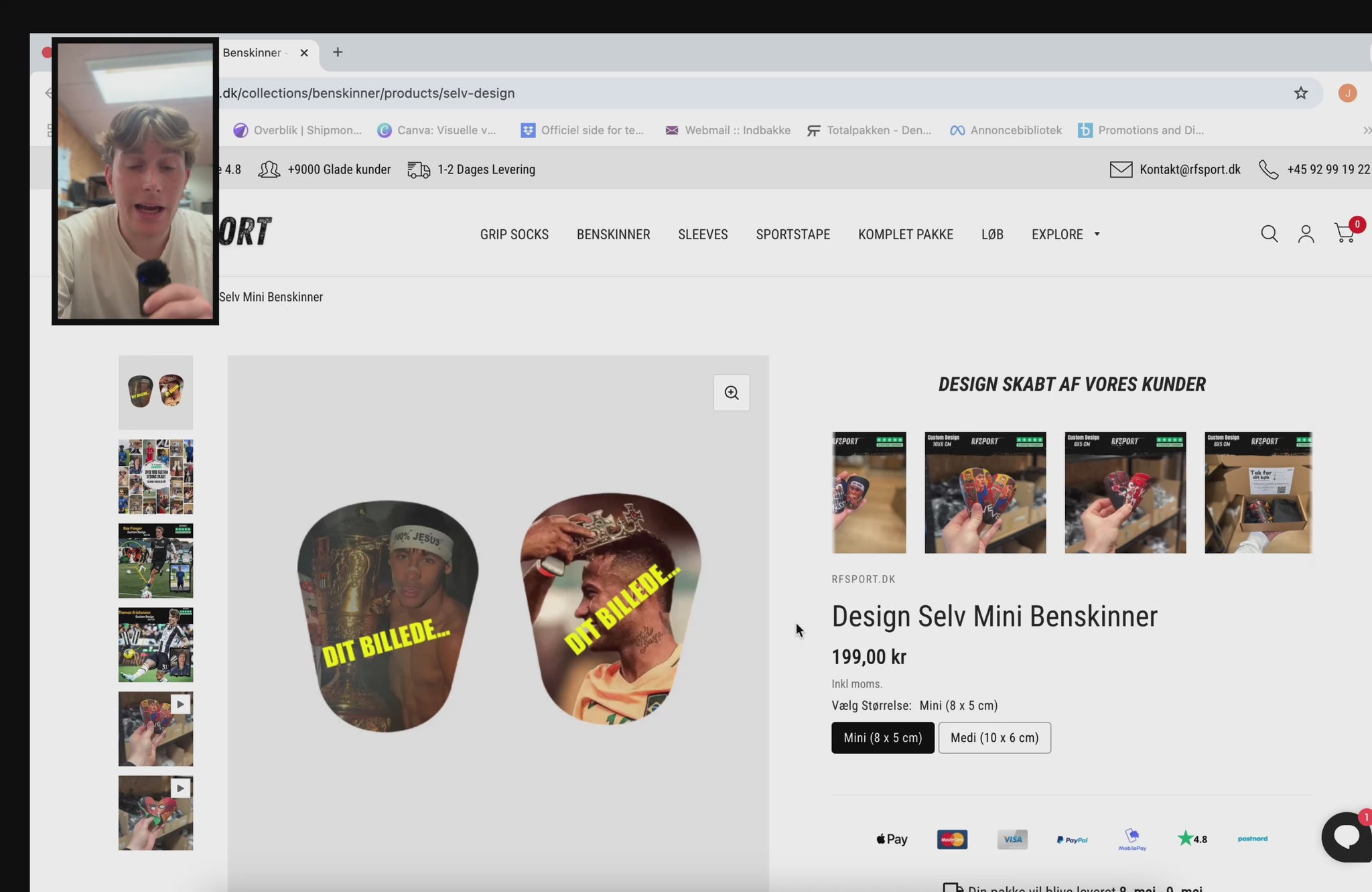This screenshot has height=892, width=1372.
Task: Play the first product video thumbnail
Action: [x=155, y=729]
